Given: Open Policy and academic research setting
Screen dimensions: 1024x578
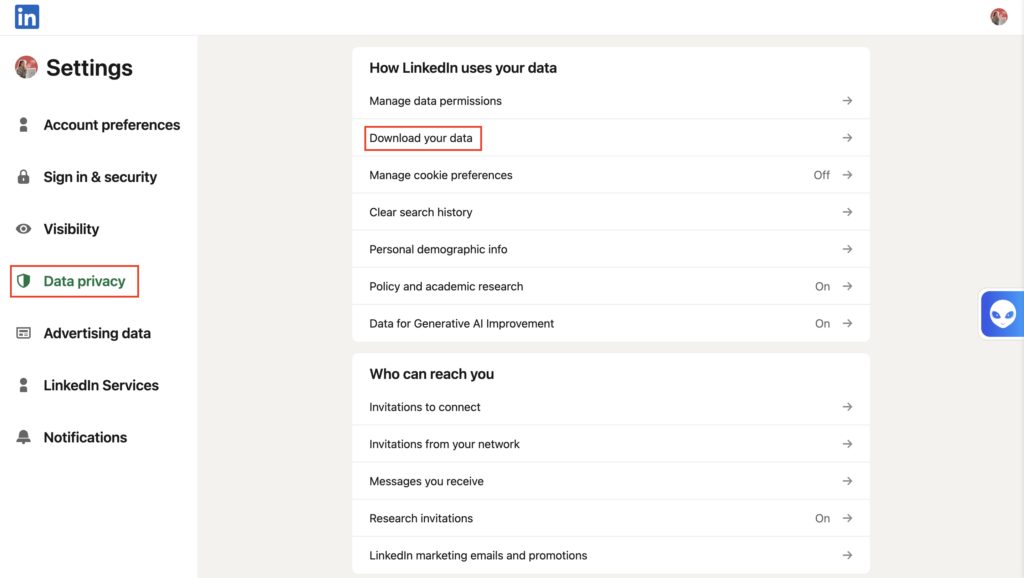Looking at the screenshot, I should (611, 286).
